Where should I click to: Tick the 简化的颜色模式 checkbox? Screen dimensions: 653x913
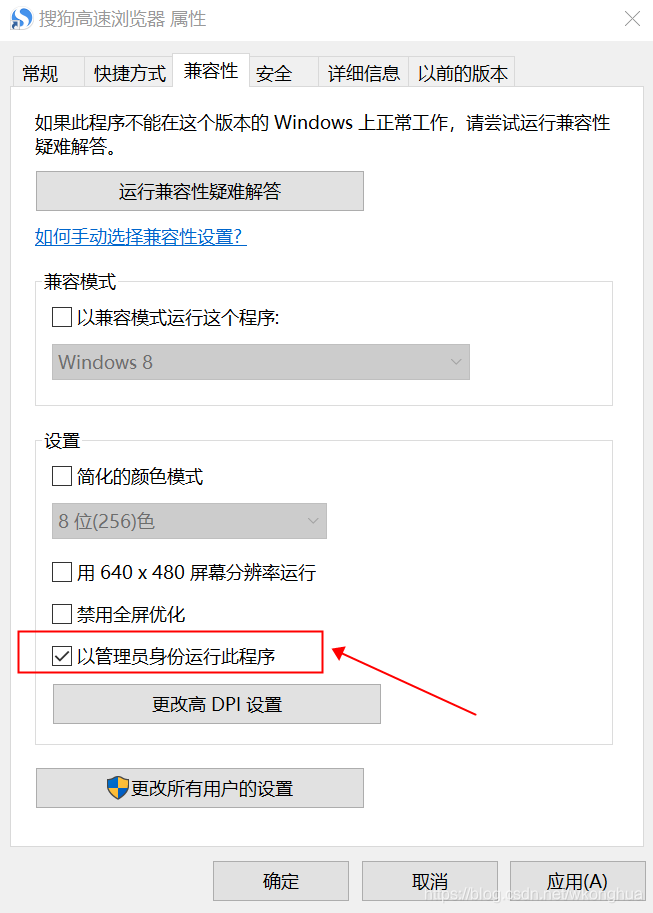coord(62,476)
